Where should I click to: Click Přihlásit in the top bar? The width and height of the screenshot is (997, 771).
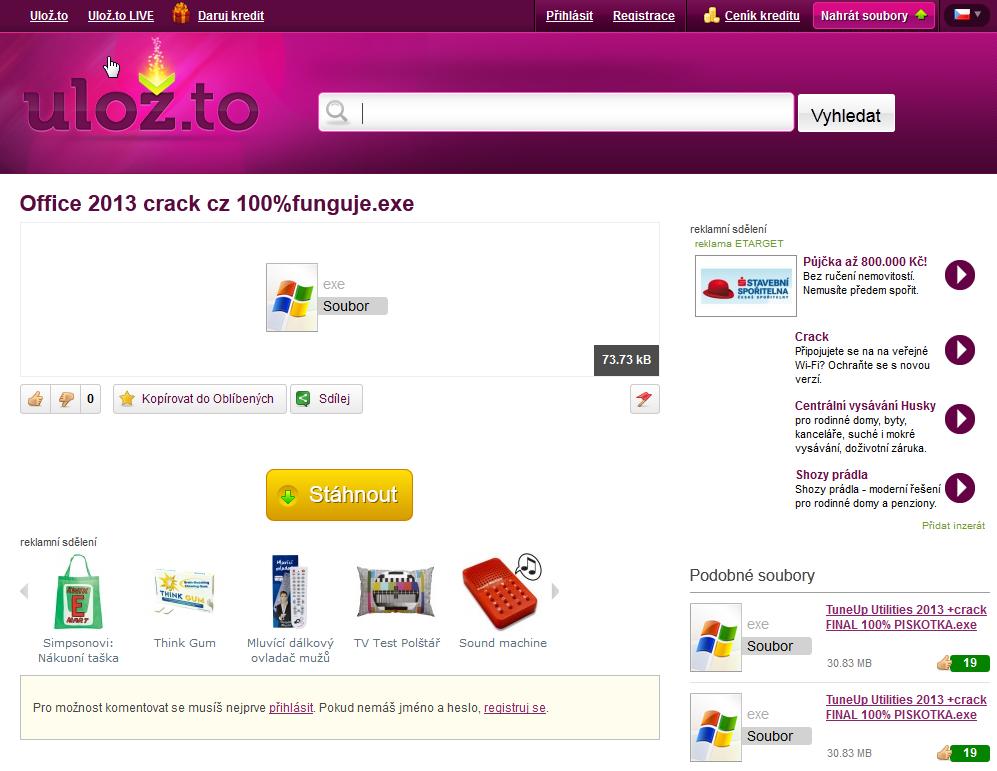pyautogui.click(x=569, y=16)
